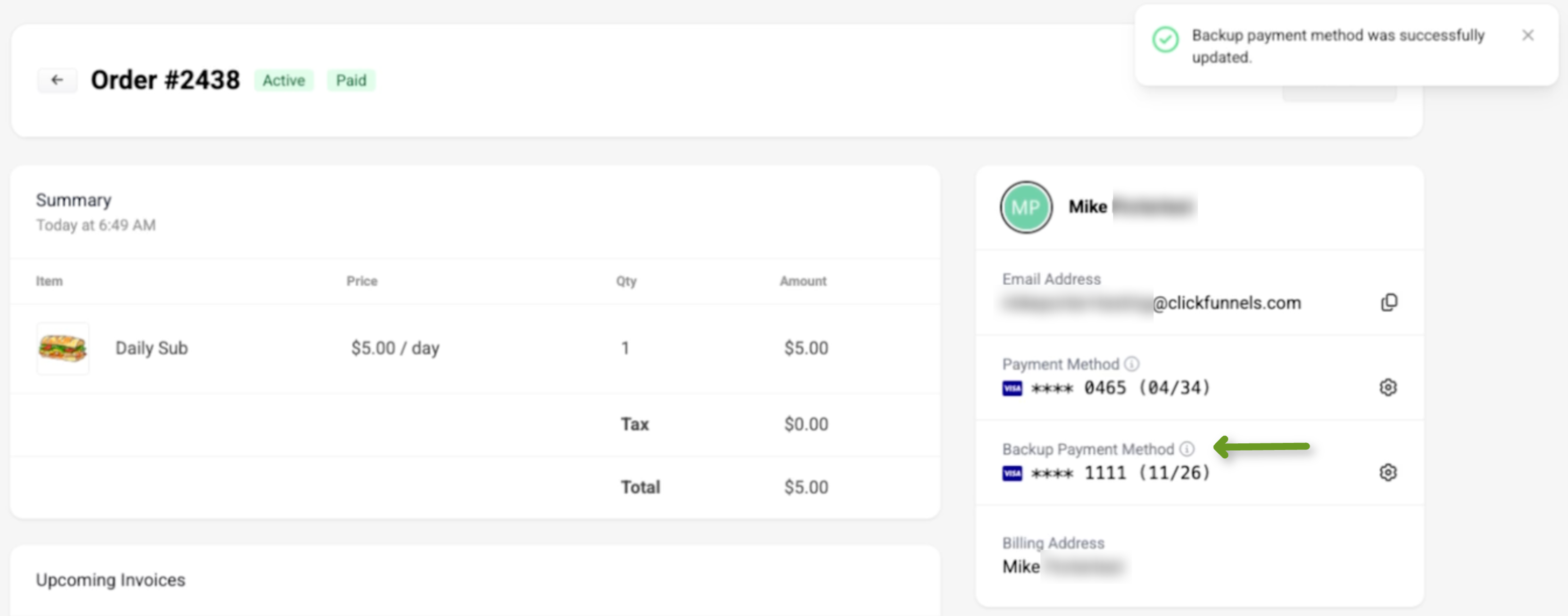Select the card ending 0465
The width and height of the screenshot is (1568, 616).
pos(1120,388)
